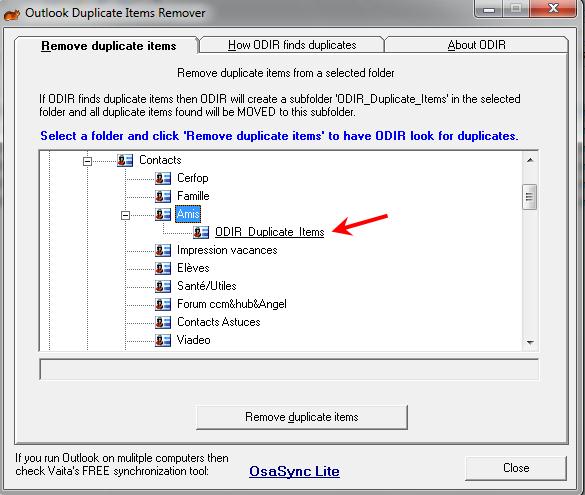Open the OsaSync Lite link
This screenshot has height=495, width=585.
click(x=294, y=471)
